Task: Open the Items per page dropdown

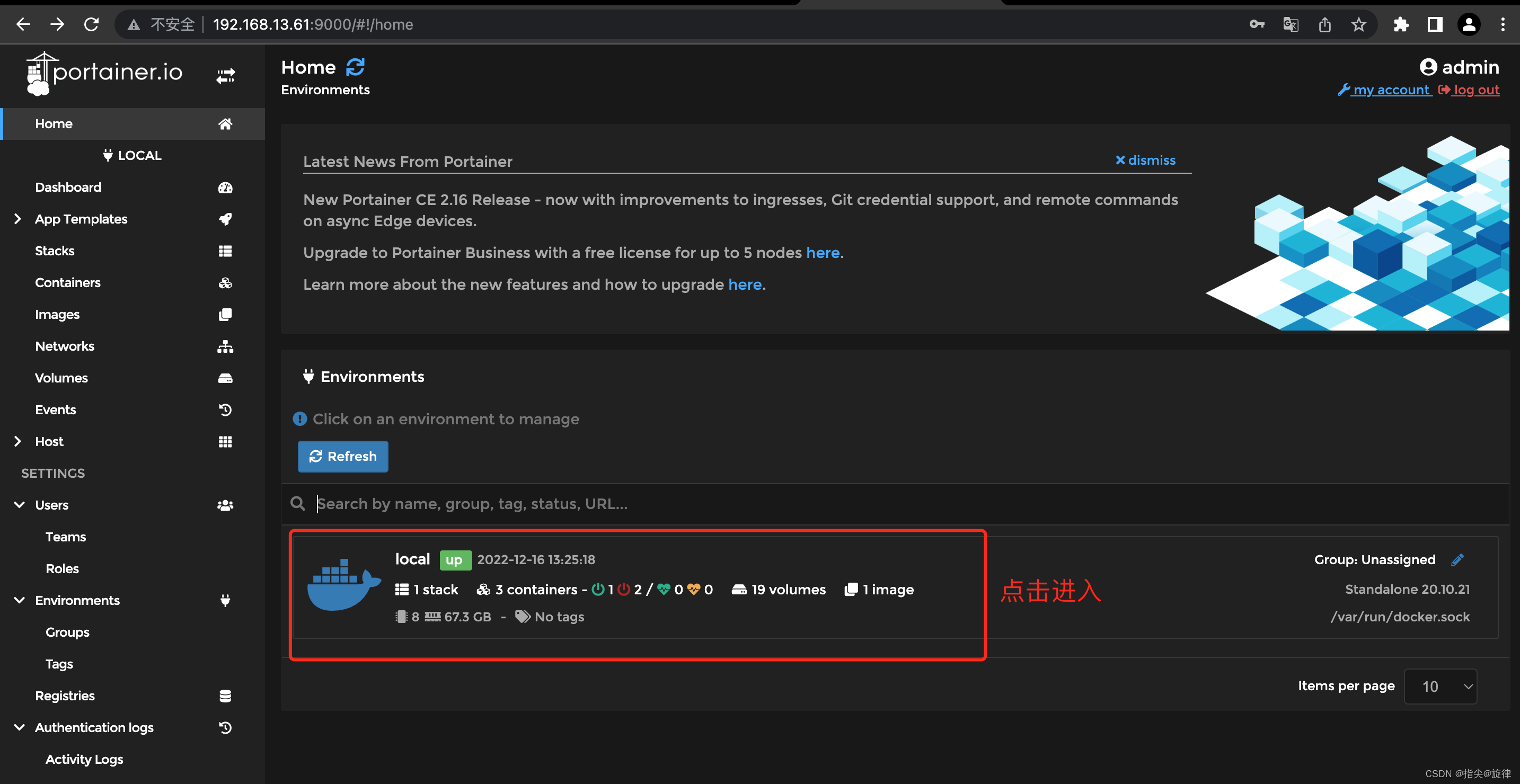Action: (x=1441, y=686)
